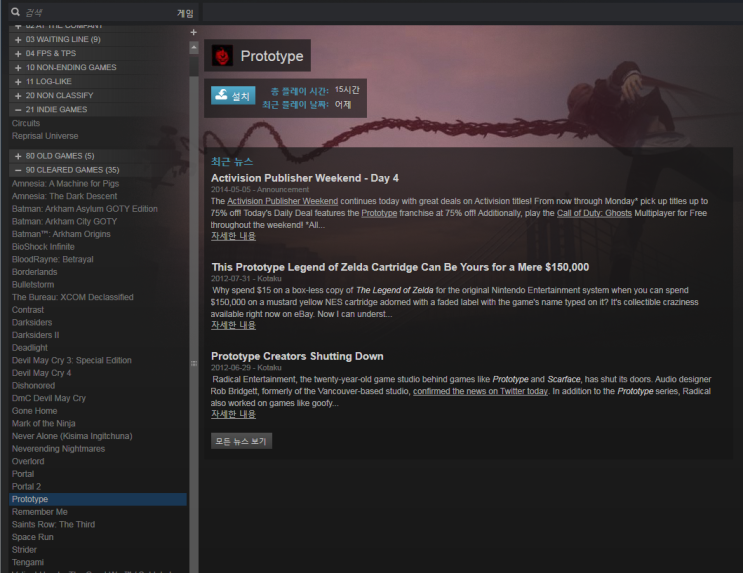This screenshot has height=573, width=743.
Task: Select Saints Row: The Third
Action: pos(54,525)
